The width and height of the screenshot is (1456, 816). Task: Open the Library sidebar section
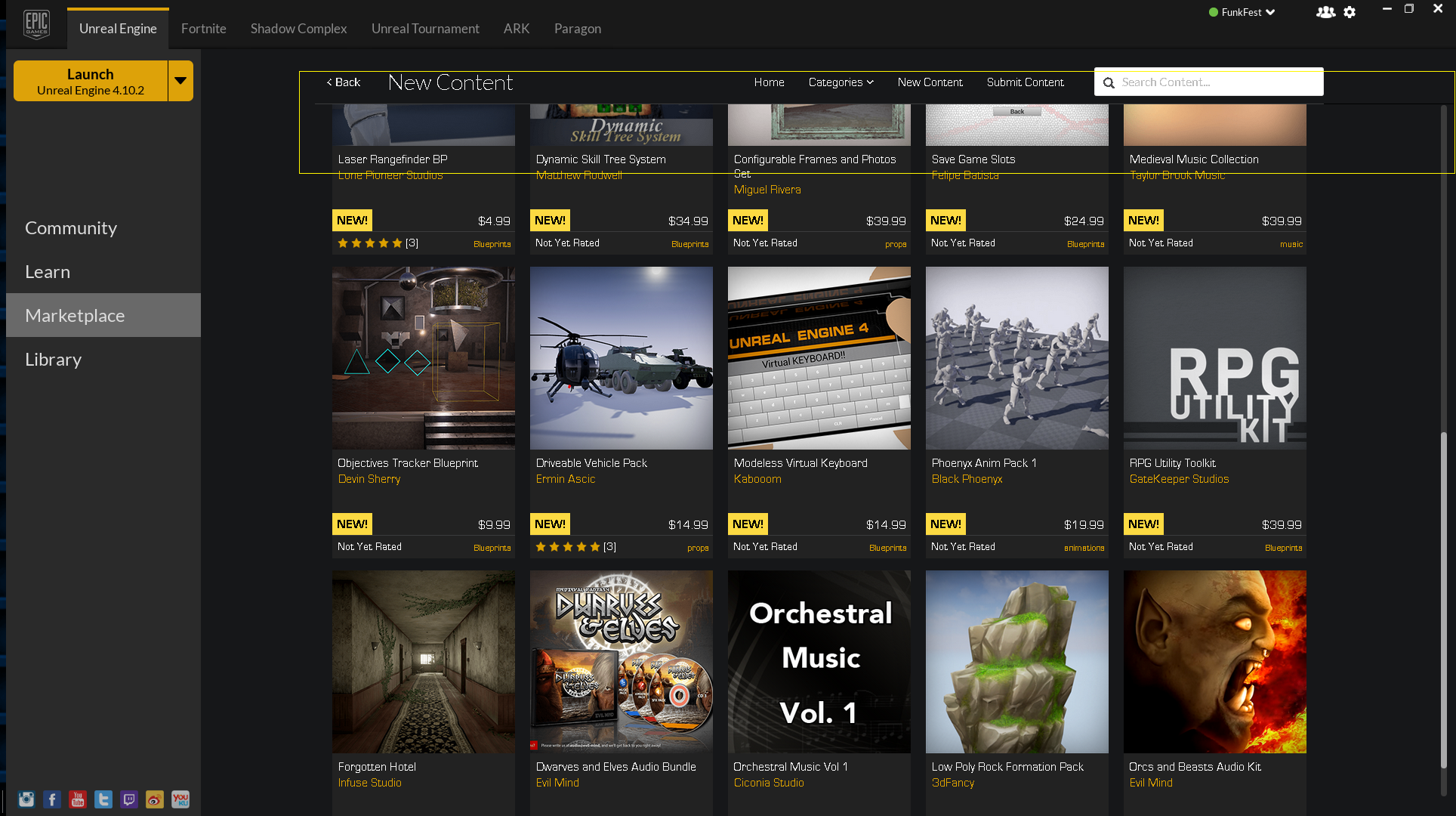[103, 359]
